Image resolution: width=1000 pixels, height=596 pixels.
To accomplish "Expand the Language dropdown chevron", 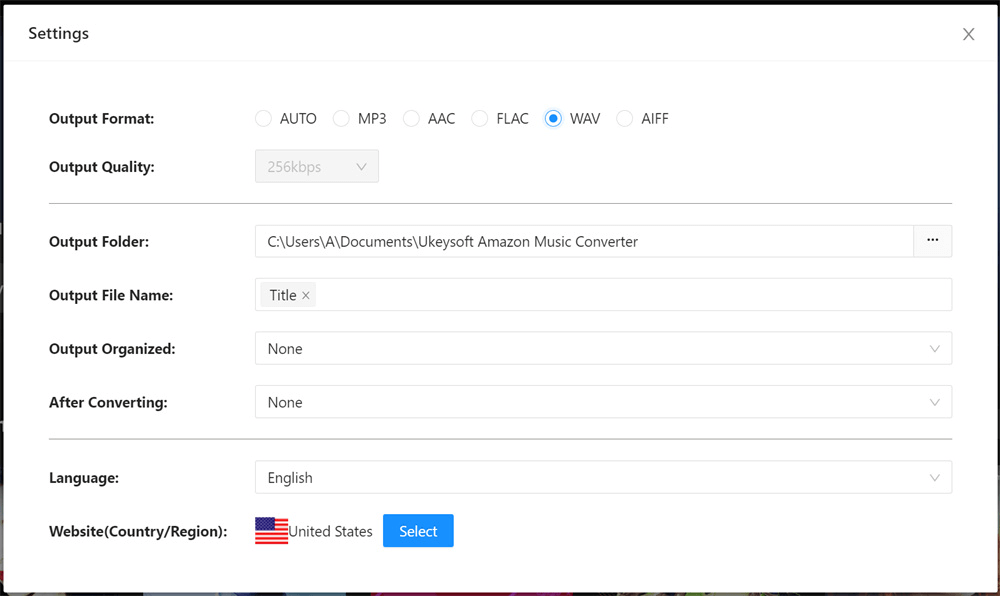I will click(x=935, y=477).
